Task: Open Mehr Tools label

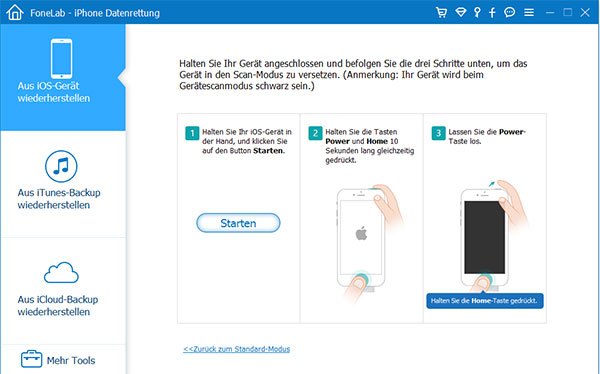Action: [71, 360]
